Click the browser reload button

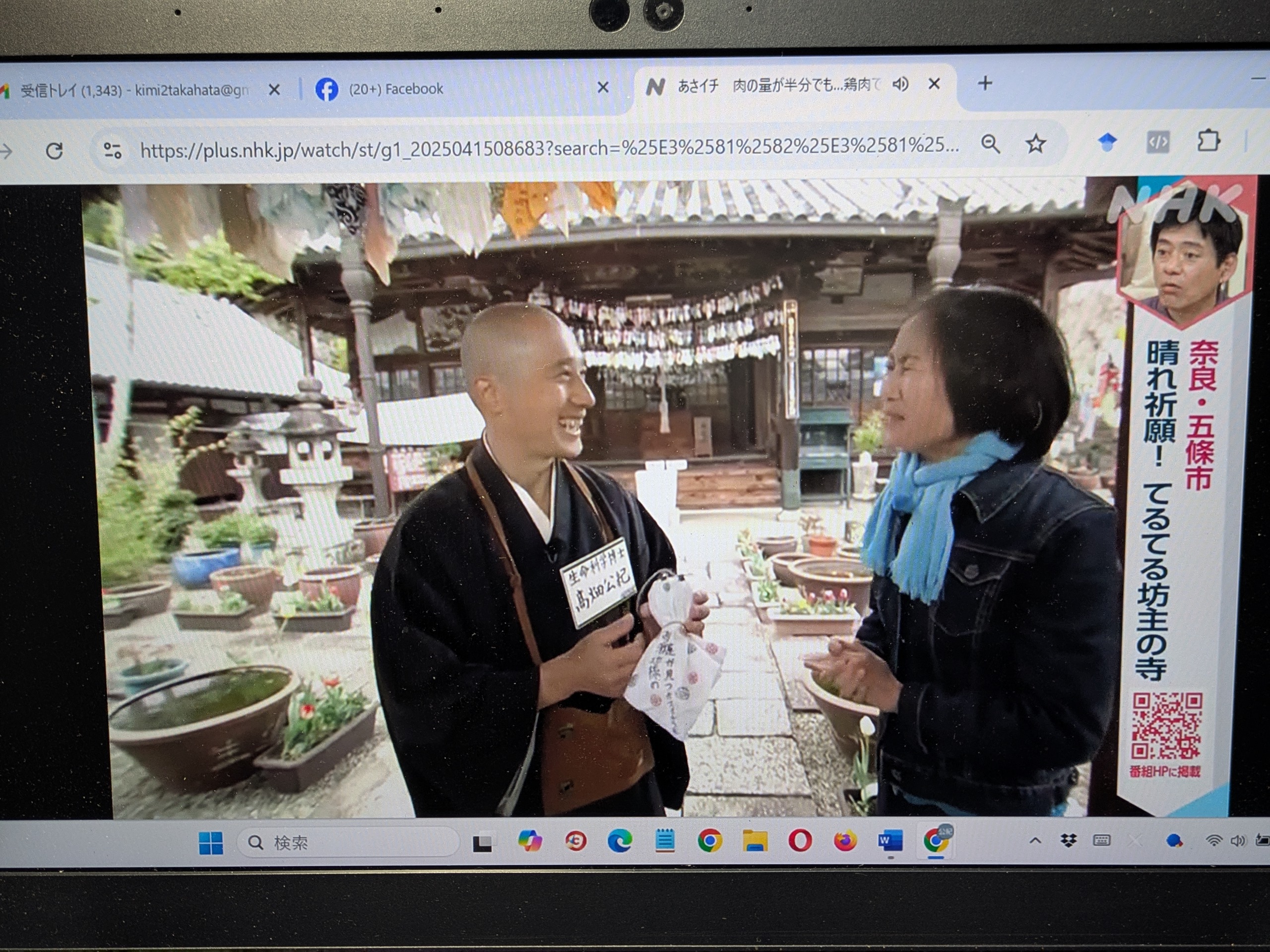(55, 151)
